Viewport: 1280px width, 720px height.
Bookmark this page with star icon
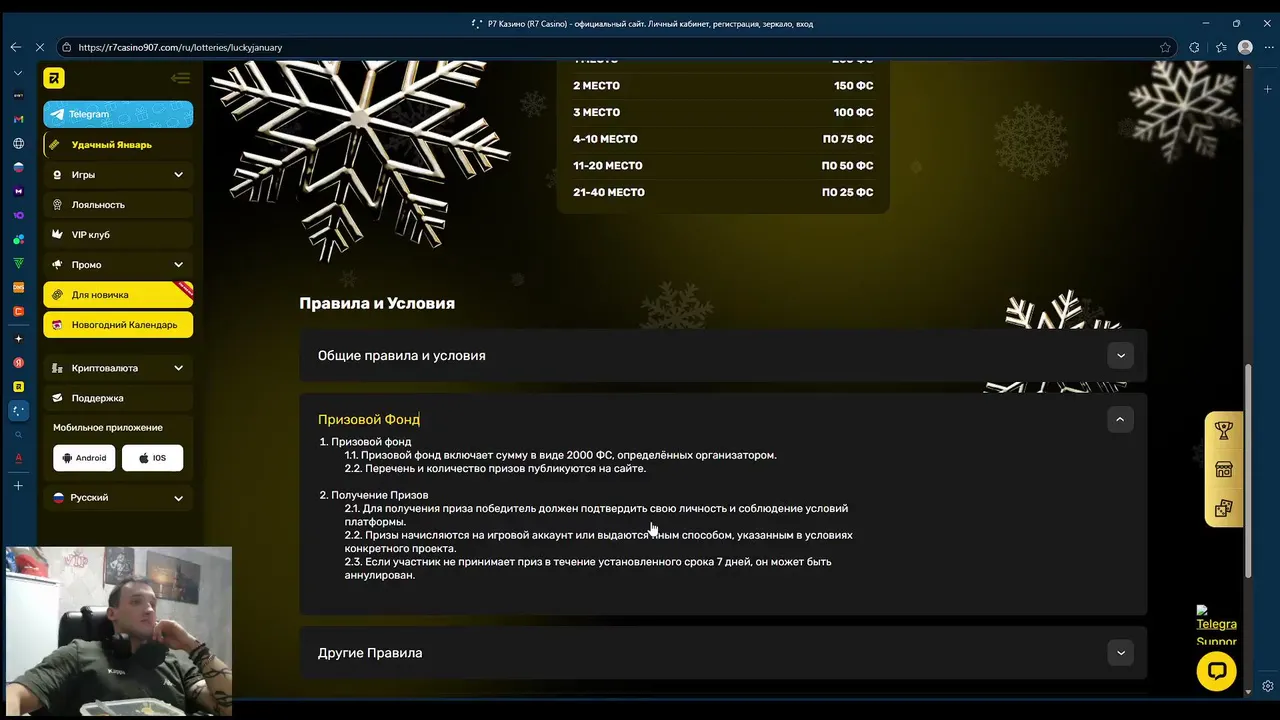click(1165, 47)
